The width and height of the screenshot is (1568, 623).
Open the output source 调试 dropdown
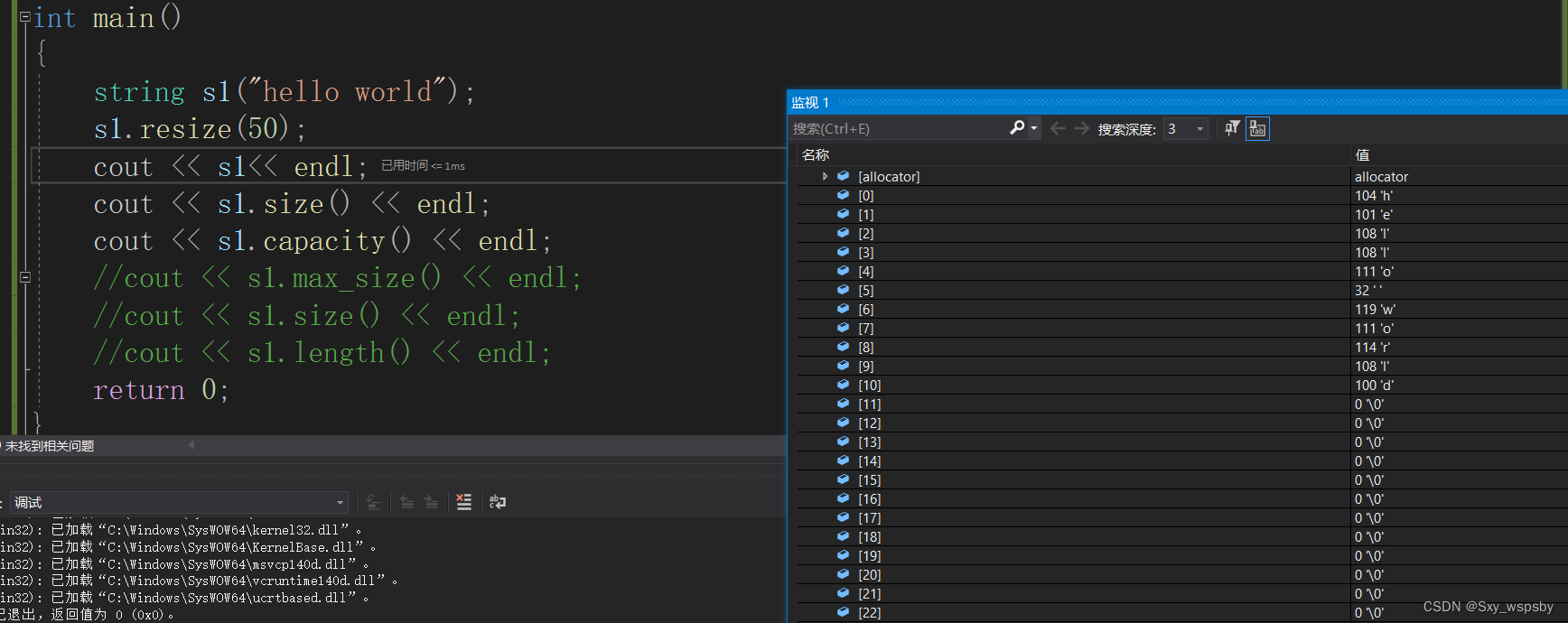[x=340, y=503]
